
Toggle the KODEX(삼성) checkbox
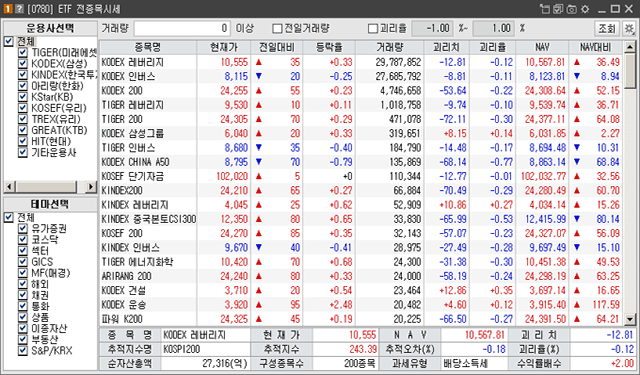click(x=23, y=63)
